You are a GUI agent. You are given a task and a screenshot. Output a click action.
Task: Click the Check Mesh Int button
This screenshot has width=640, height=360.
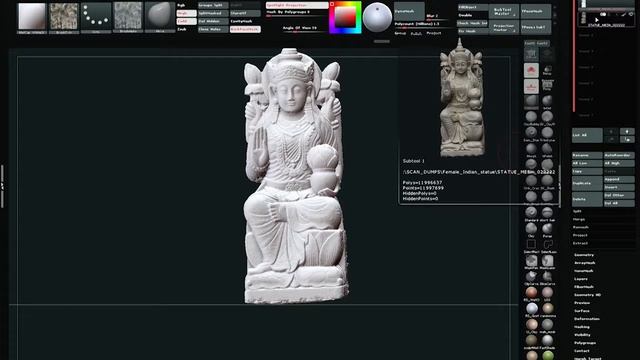[x=472, y=23]
